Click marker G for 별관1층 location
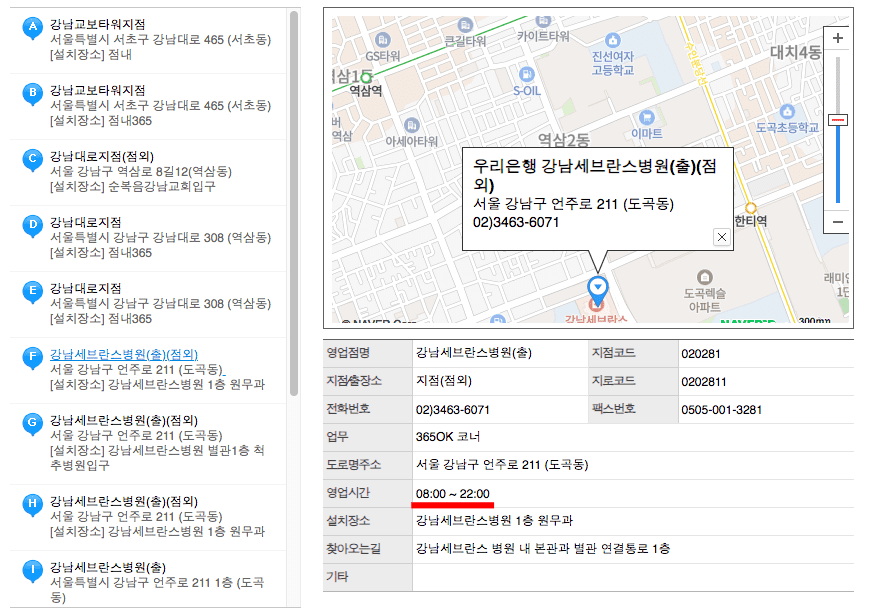The width and height of the screenshot is (869, 616). (x=32, y=423)
